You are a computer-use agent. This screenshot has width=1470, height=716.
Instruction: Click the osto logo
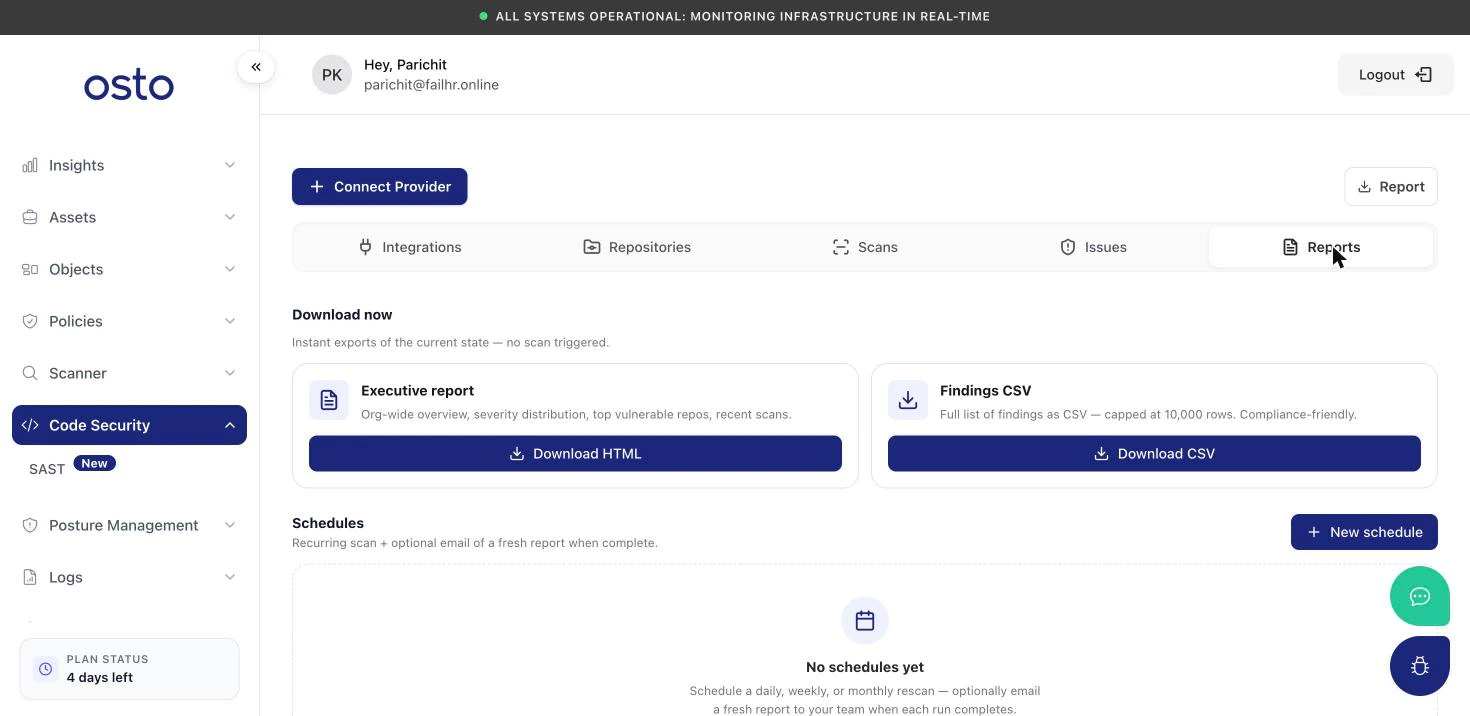pos(129,86)
